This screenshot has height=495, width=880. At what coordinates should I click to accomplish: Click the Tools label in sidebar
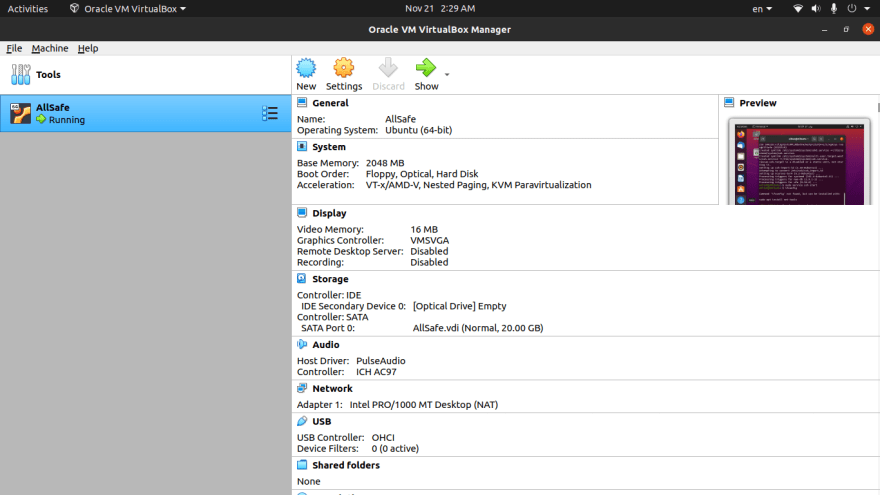pyautogui.click(x=48, y=75)
